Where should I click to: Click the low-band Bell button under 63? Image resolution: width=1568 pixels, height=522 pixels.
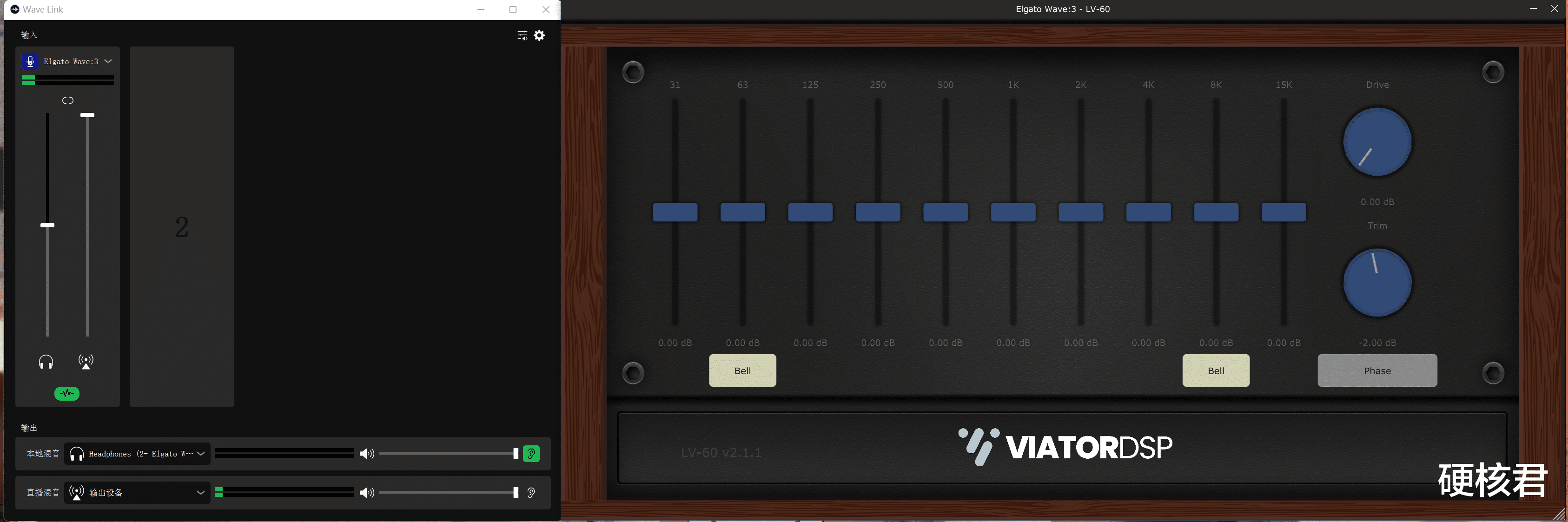coord(742,370)
